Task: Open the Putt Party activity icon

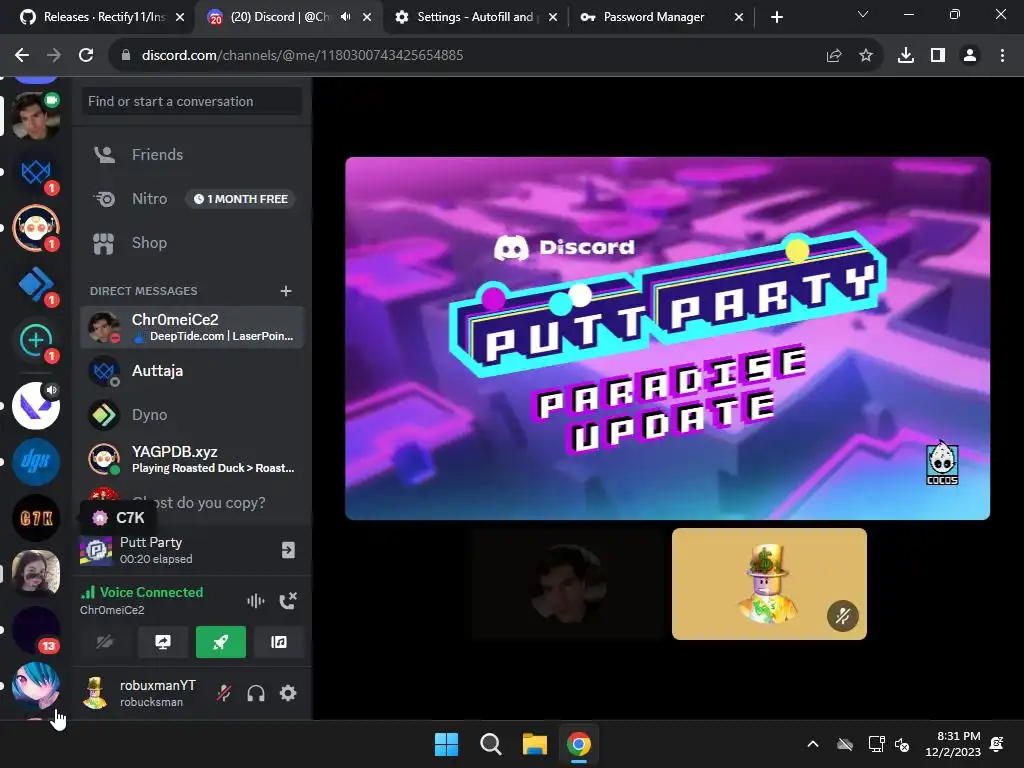Action: pos(96,550)
